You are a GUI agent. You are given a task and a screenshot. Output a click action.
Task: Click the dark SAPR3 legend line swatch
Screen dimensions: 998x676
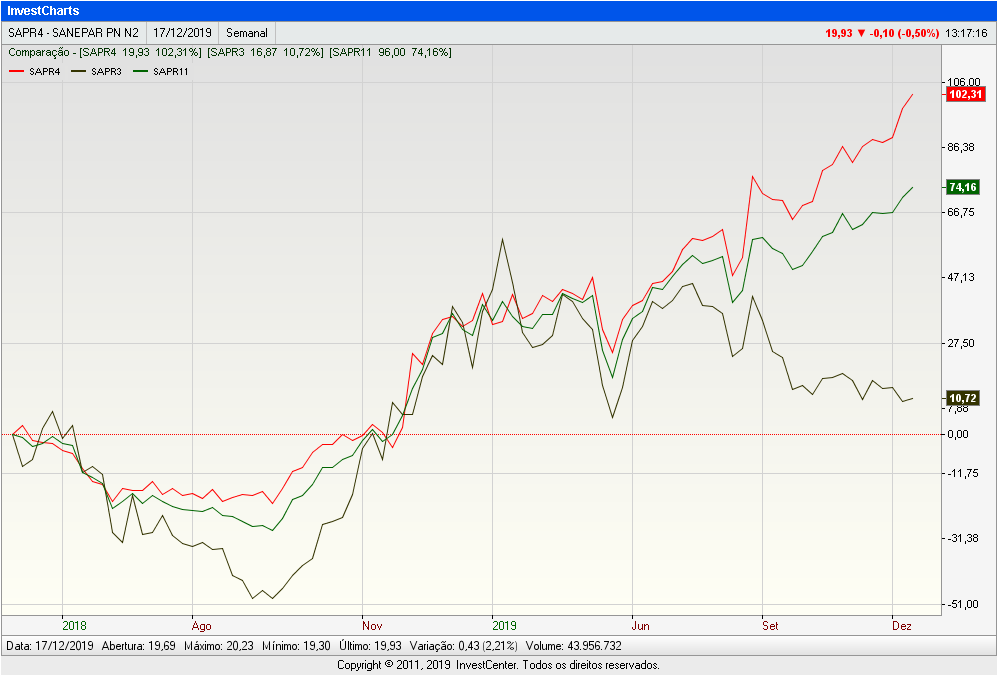click(78, 71)
